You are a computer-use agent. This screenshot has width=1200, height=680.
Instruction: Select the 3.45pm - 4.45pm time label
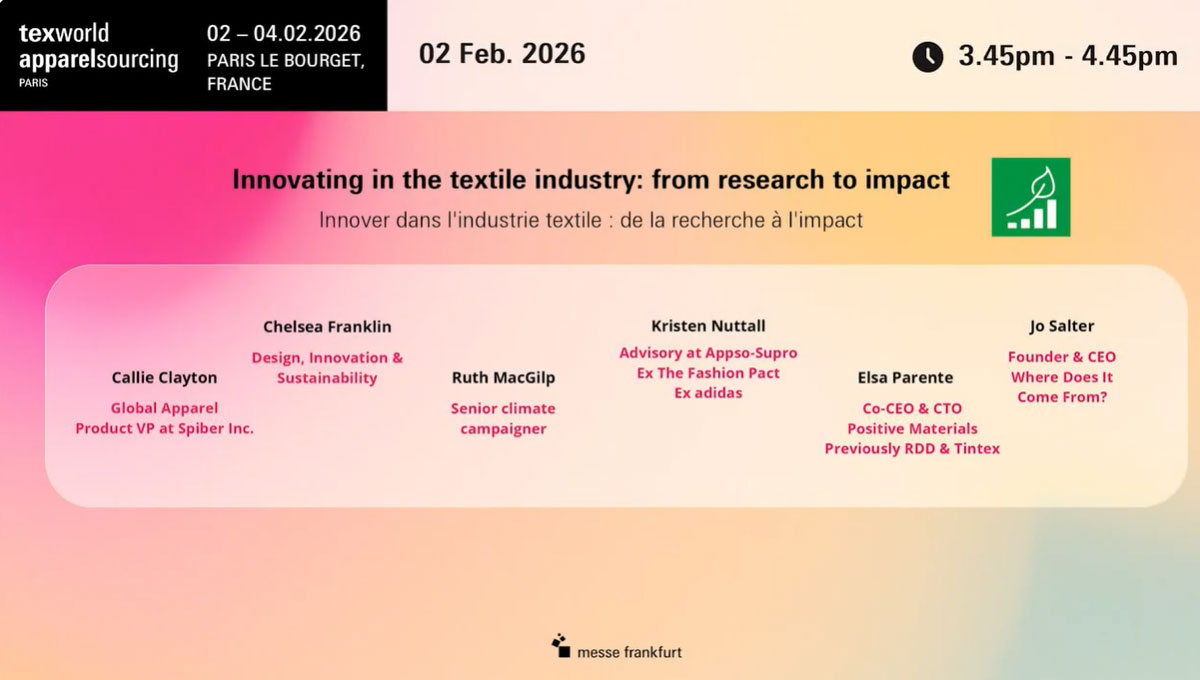1067,56
